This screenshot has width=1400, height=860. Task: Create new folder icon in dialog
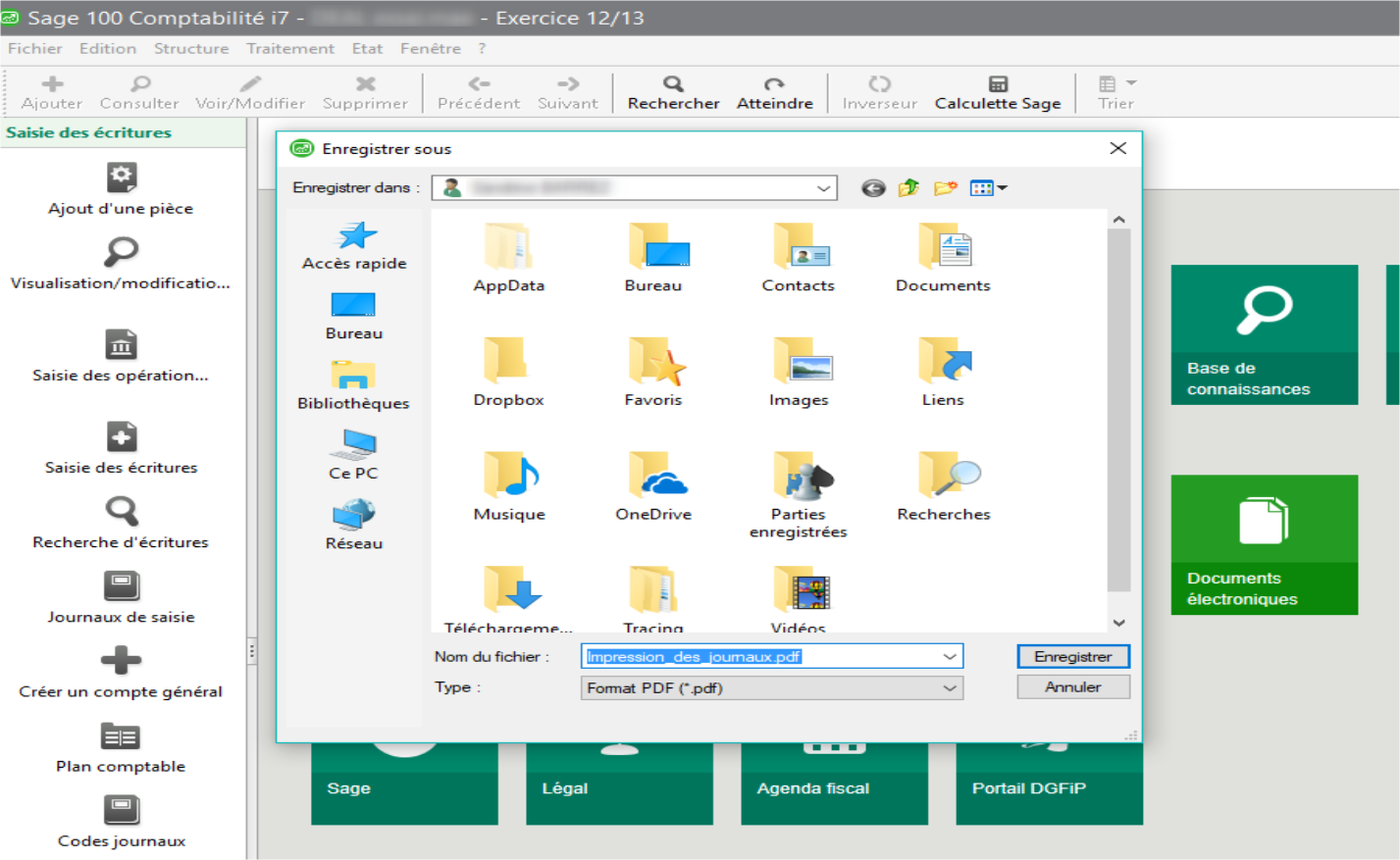[945, 188]
